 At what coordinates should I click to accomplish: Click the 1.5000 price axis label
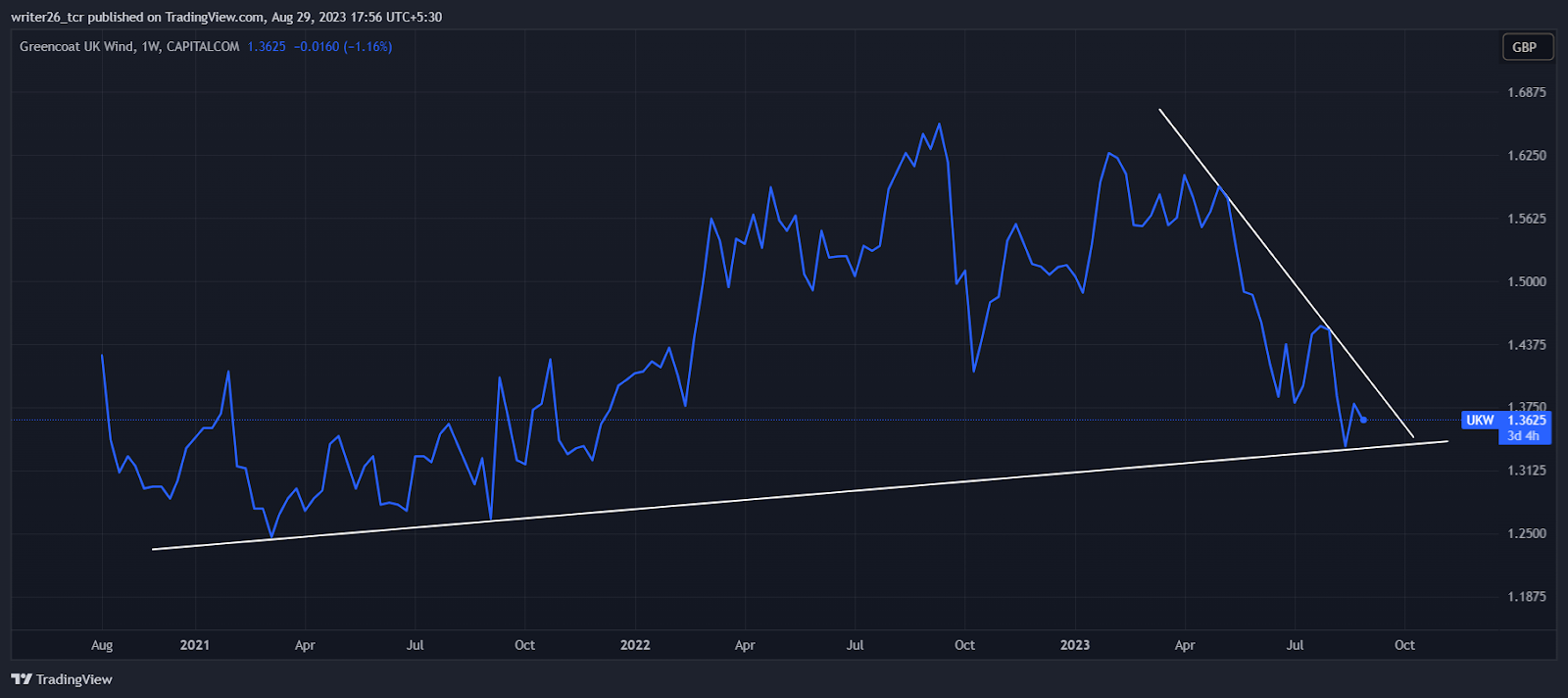coord(1527,281)
